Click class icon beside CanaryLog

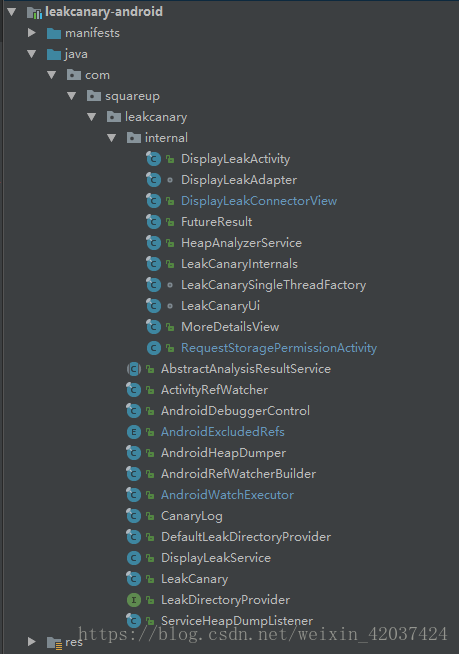[x=134, y=516]
